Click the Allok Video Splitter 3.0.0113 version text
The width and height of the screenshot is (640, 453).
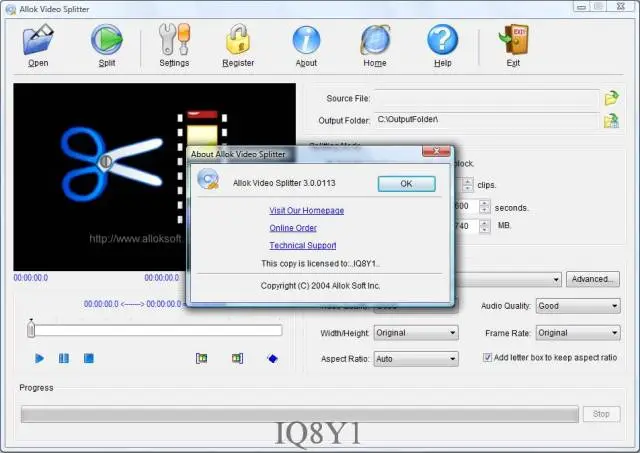284,183
